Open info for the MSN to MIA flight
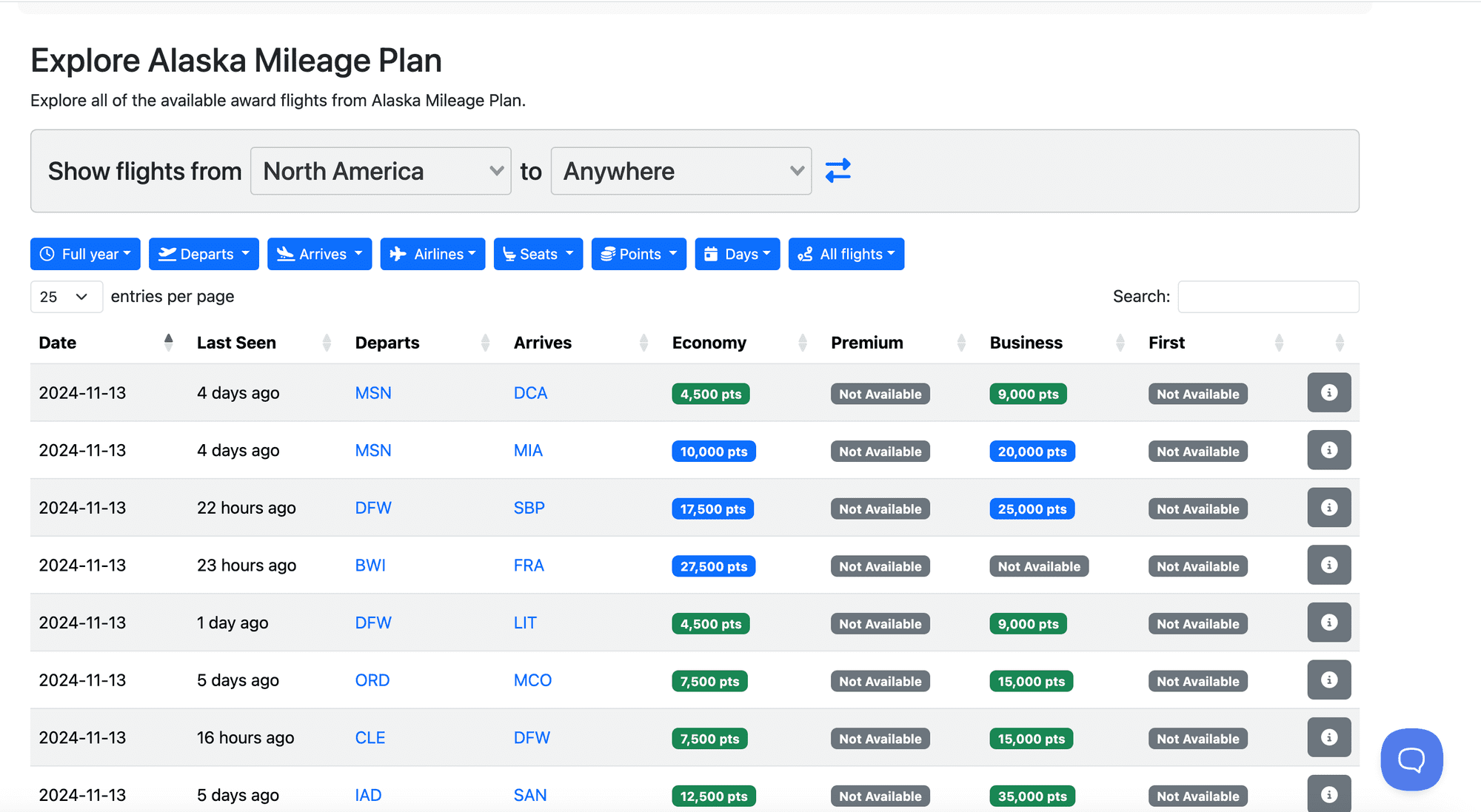Image resolution: width=1481 pixels, height=812 pixels. point(1328,450)
